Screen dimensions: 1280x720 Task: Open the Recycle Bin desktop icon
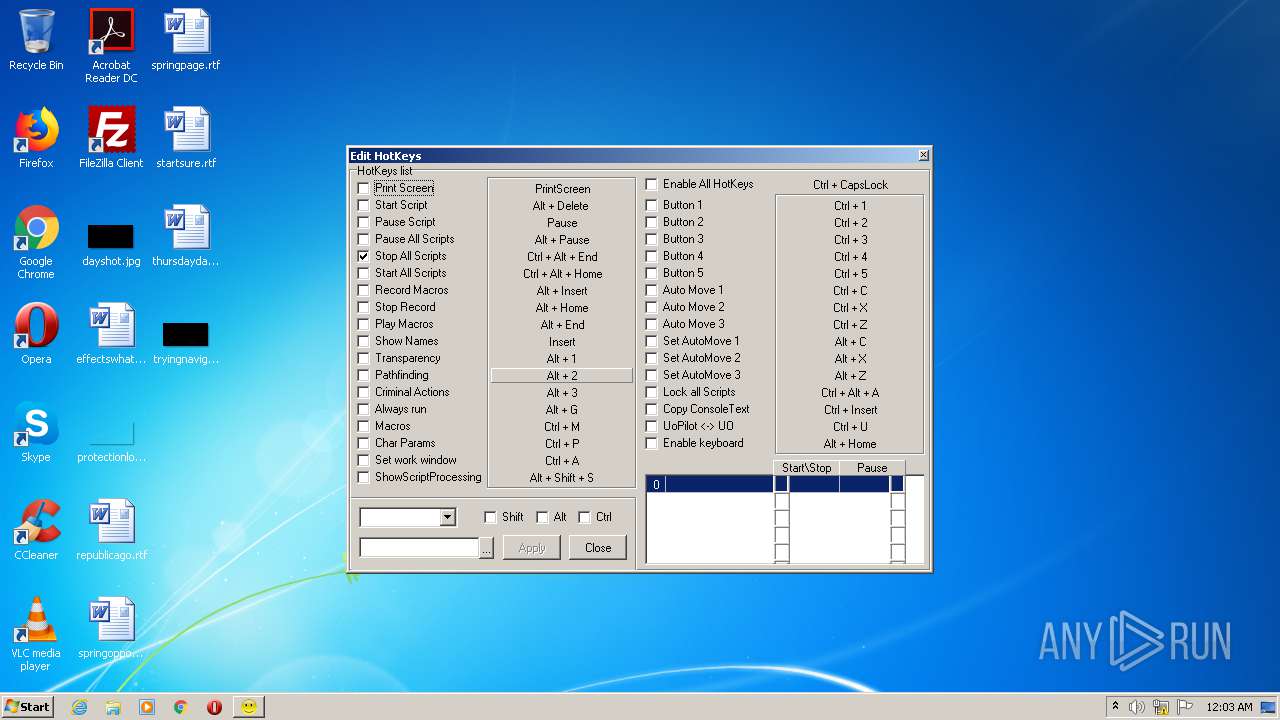coord(36,40)
